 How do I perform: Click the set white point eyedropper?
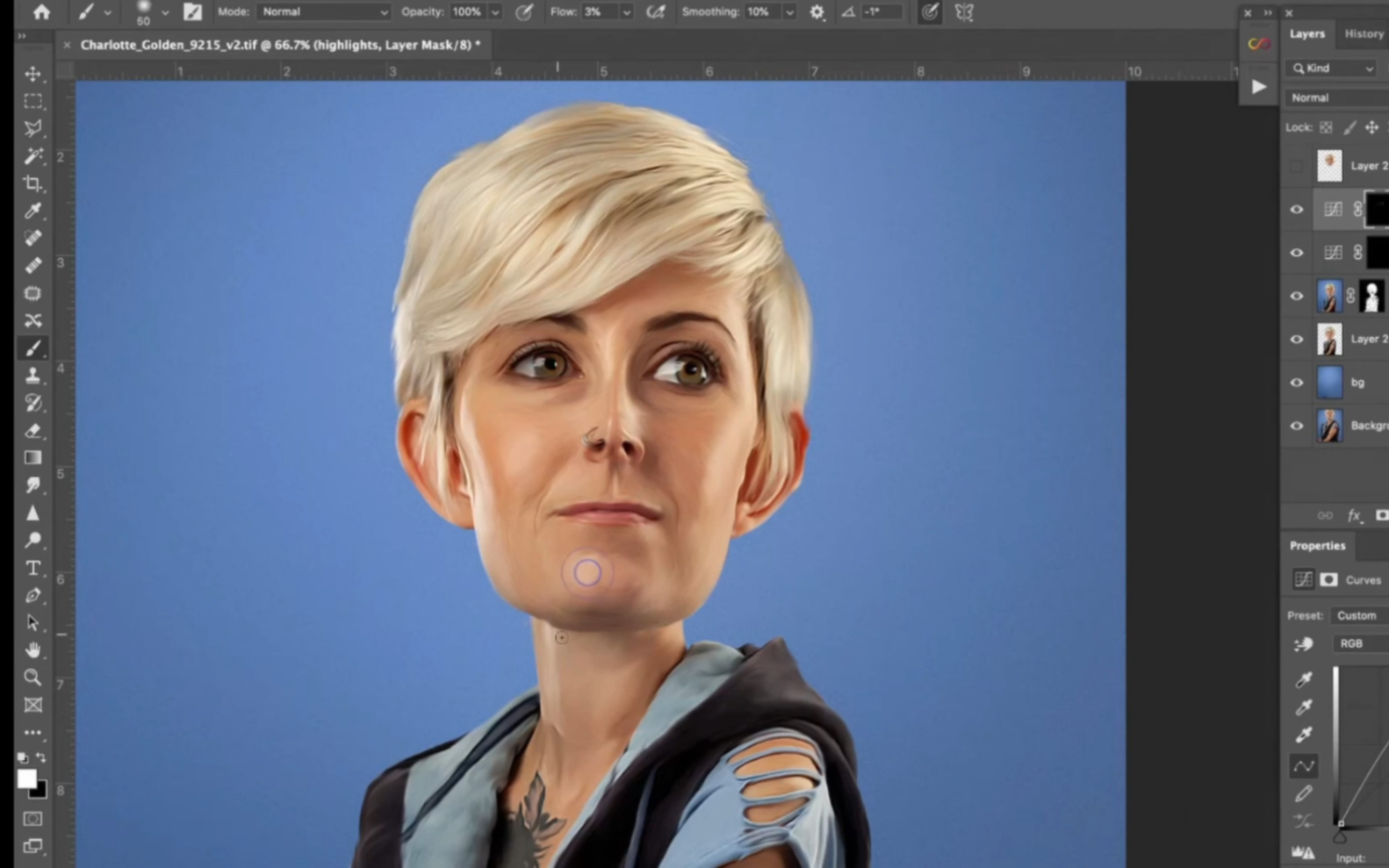pos(1304,735)
